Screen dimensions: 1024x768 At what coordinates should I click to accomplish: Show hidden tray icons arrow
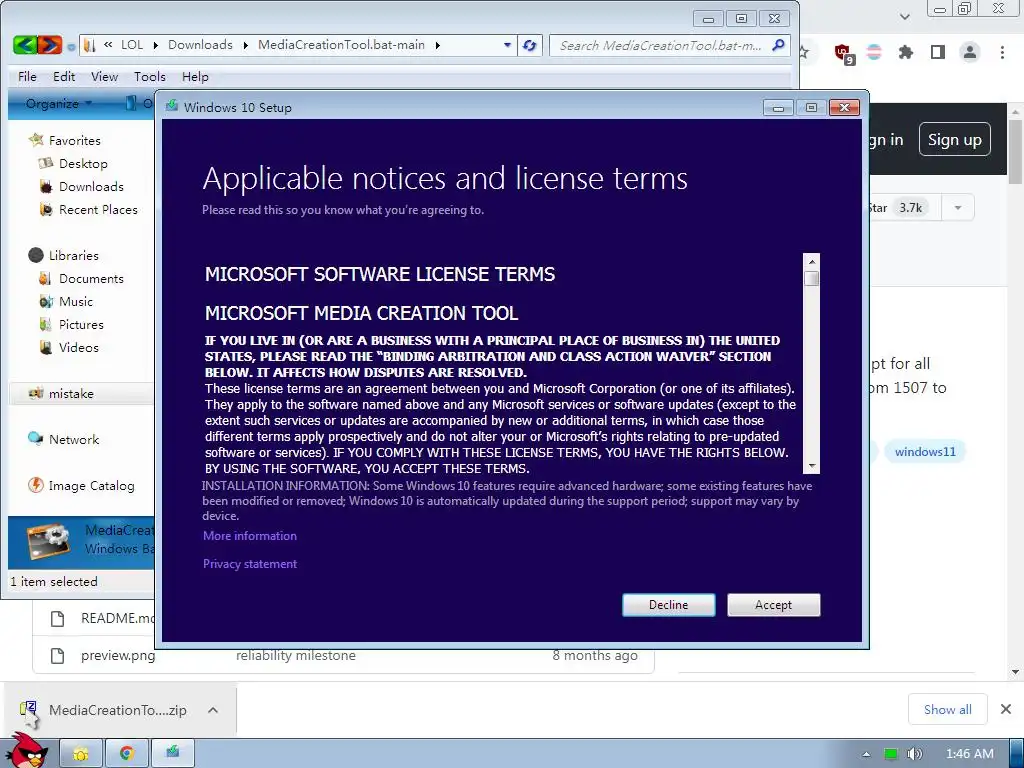point(866,754)
